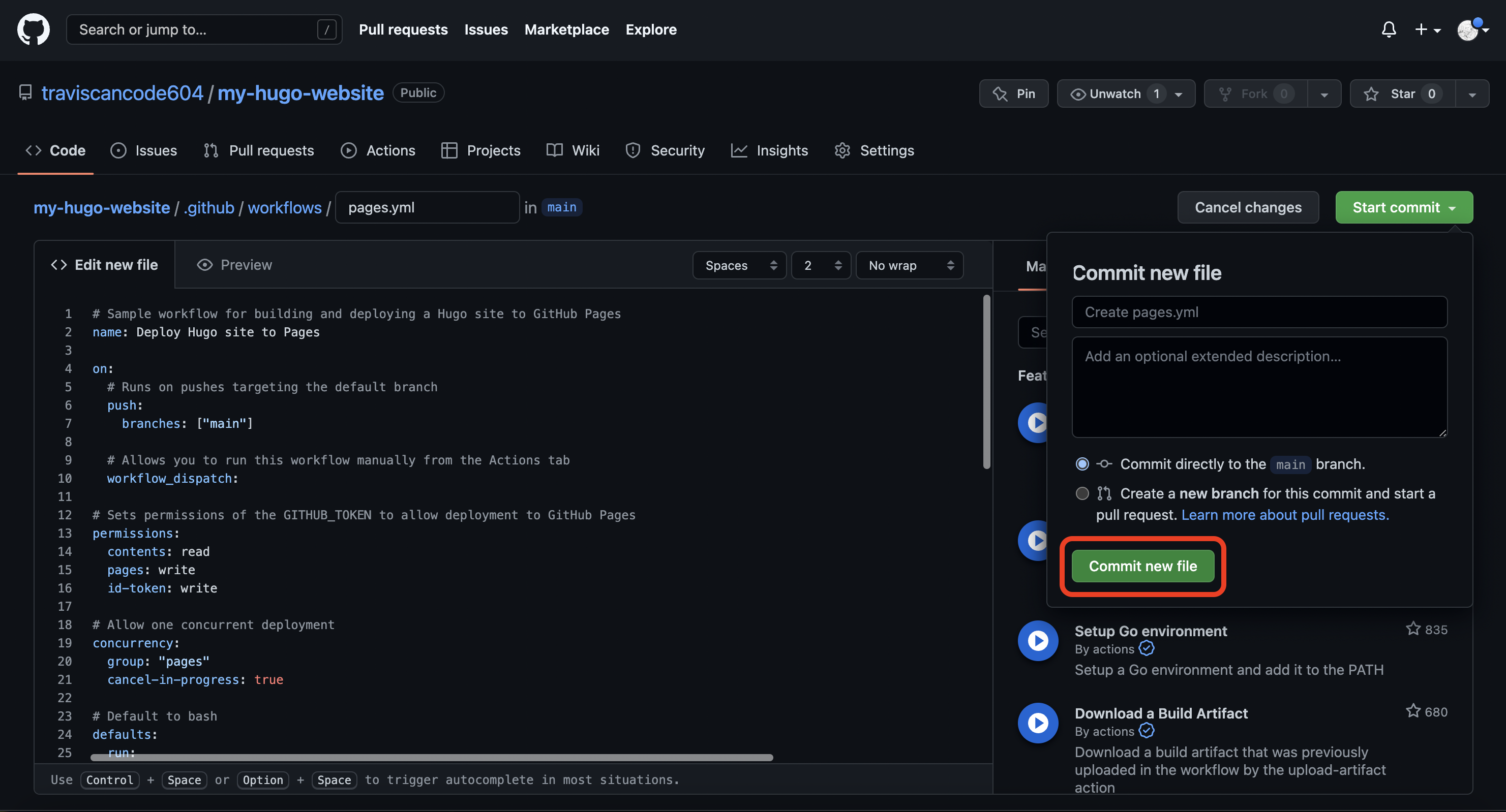
Task: Click the Public visibility badge
Action: coord(418,93)
